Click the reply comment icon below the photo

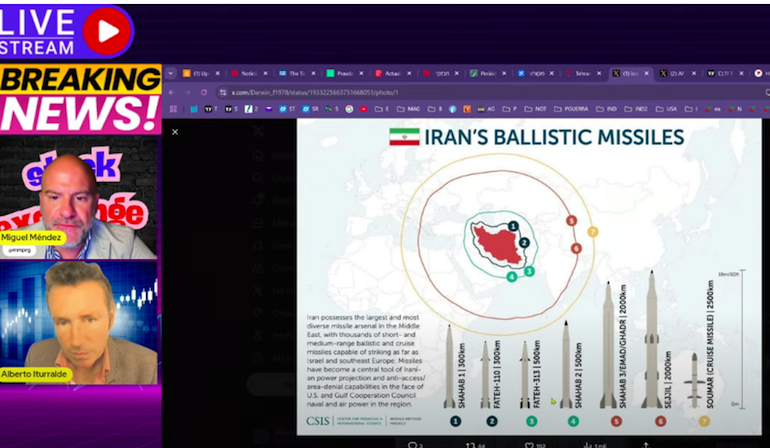point(411,443)
